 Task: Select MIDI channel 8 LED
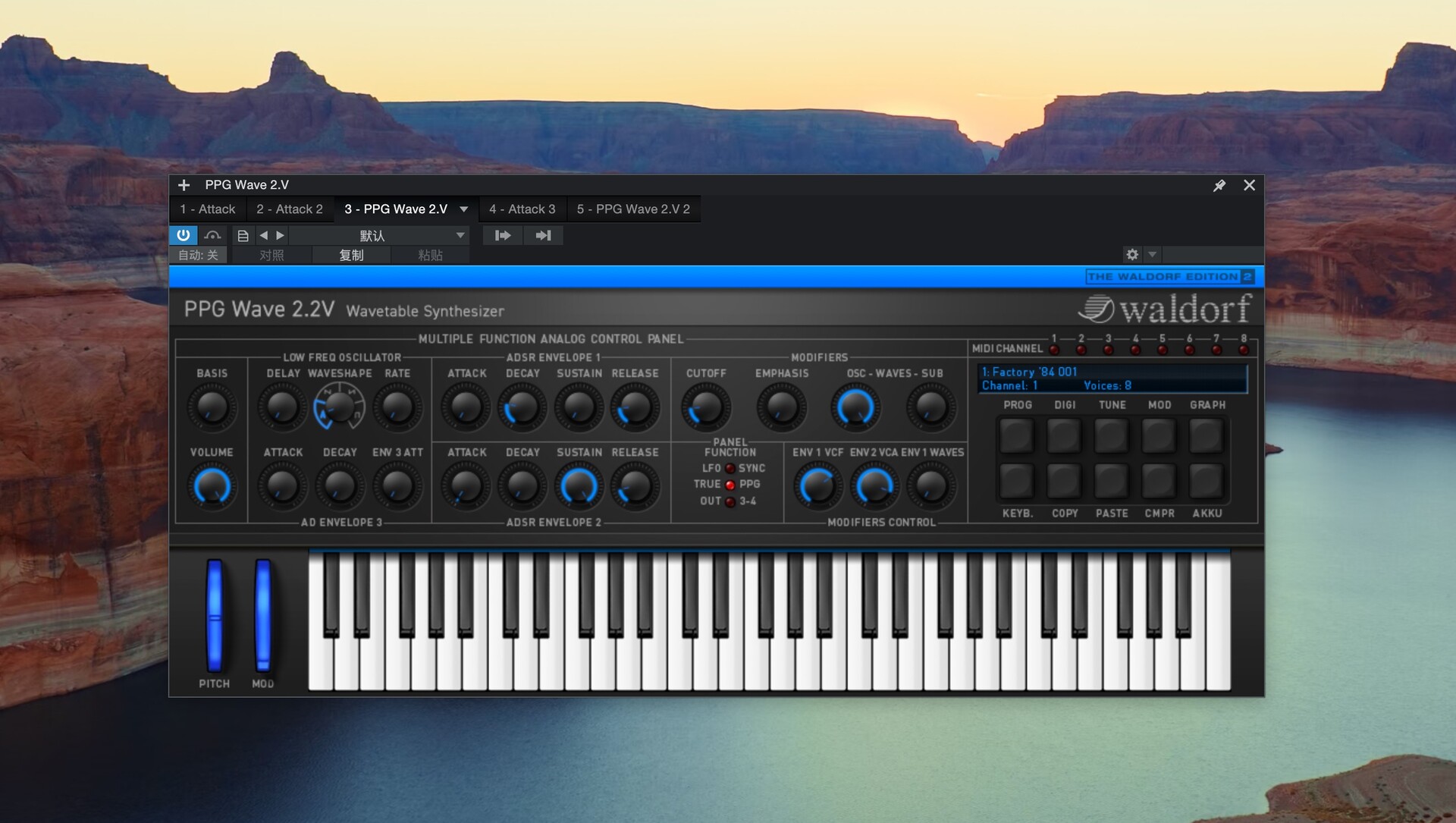point(1244,350)
